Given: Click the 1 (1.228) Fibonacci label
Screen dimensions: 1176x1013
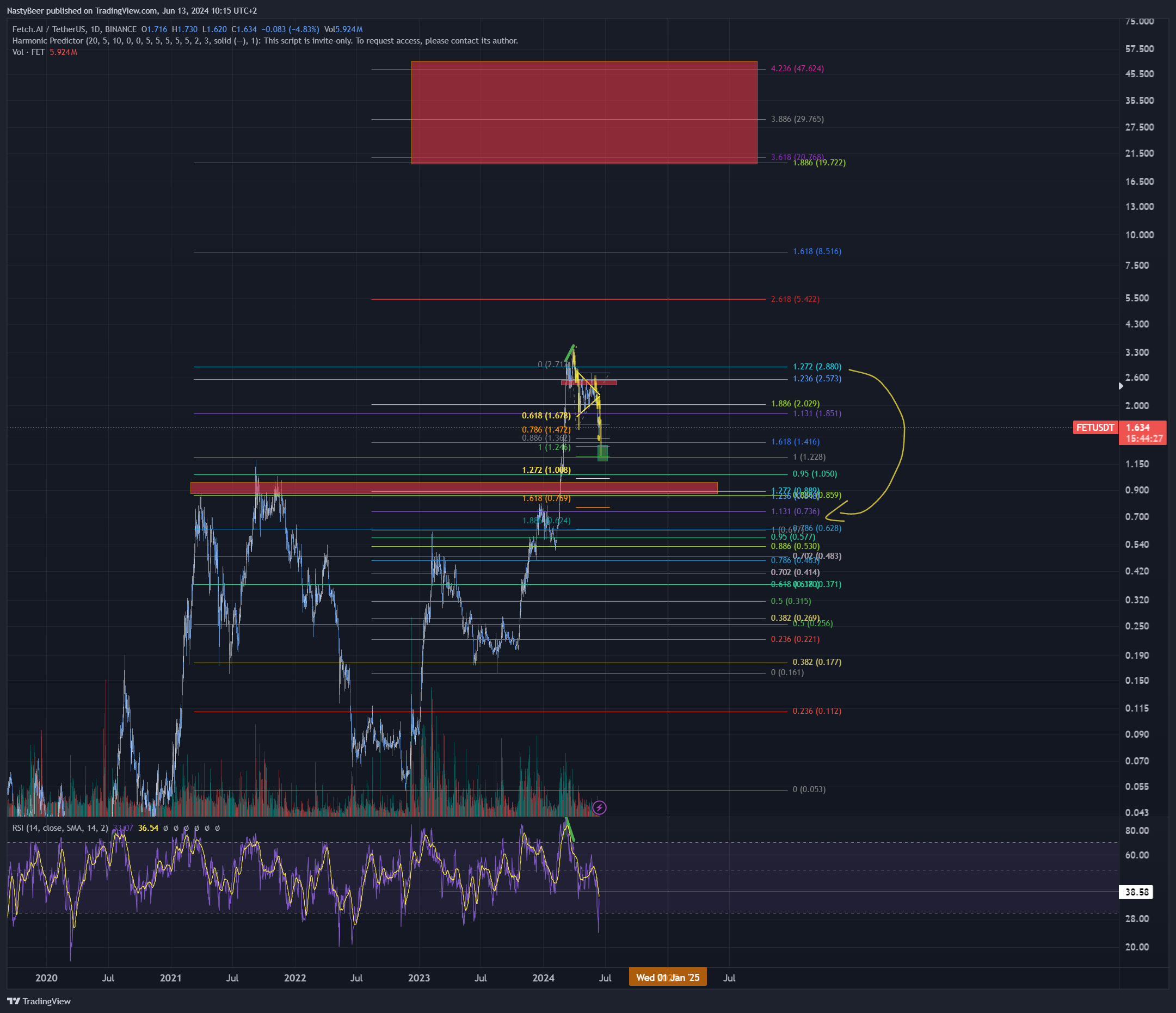Looking at the screenshot, I should [809, 458].
